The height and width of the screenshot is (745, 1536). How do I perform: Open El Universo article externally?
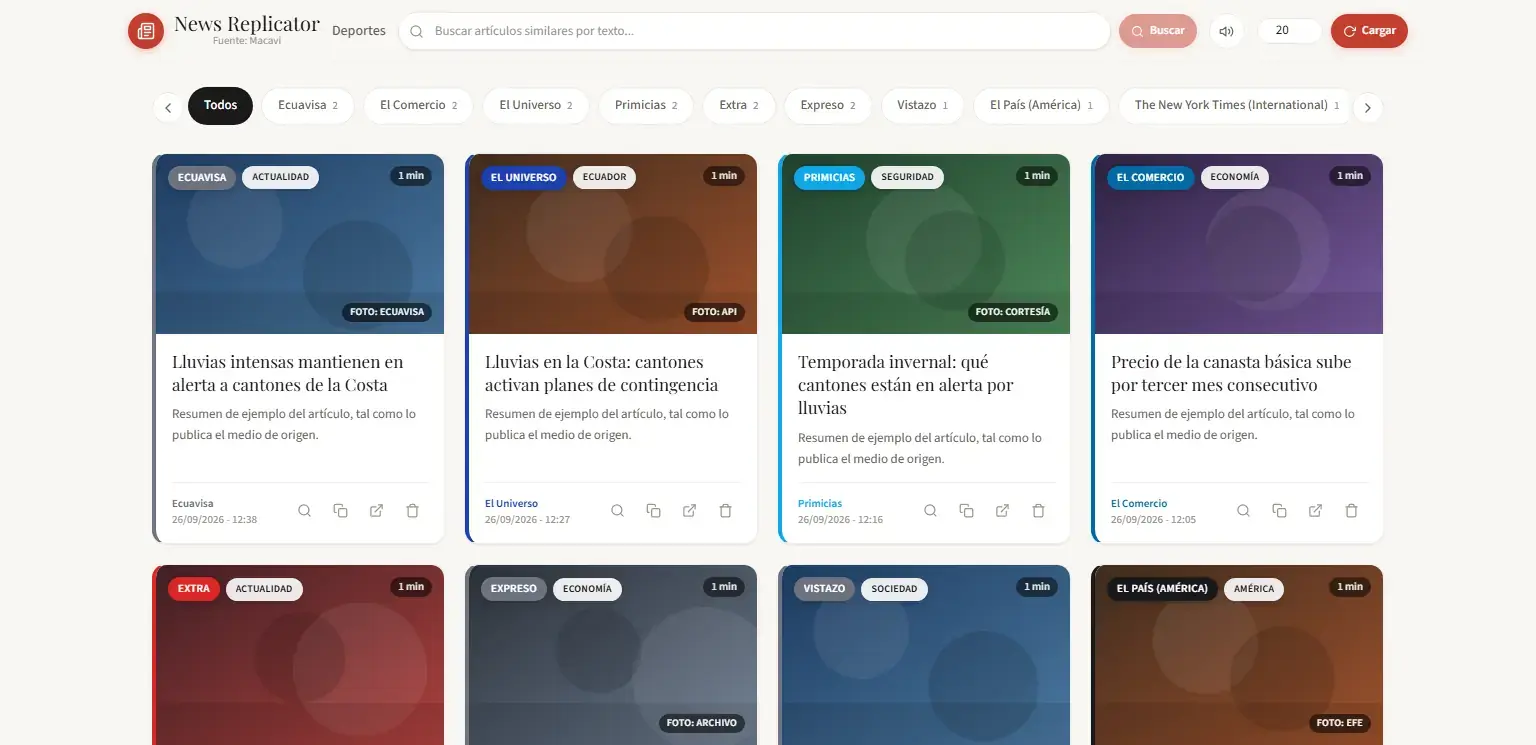tap(690, 511)
